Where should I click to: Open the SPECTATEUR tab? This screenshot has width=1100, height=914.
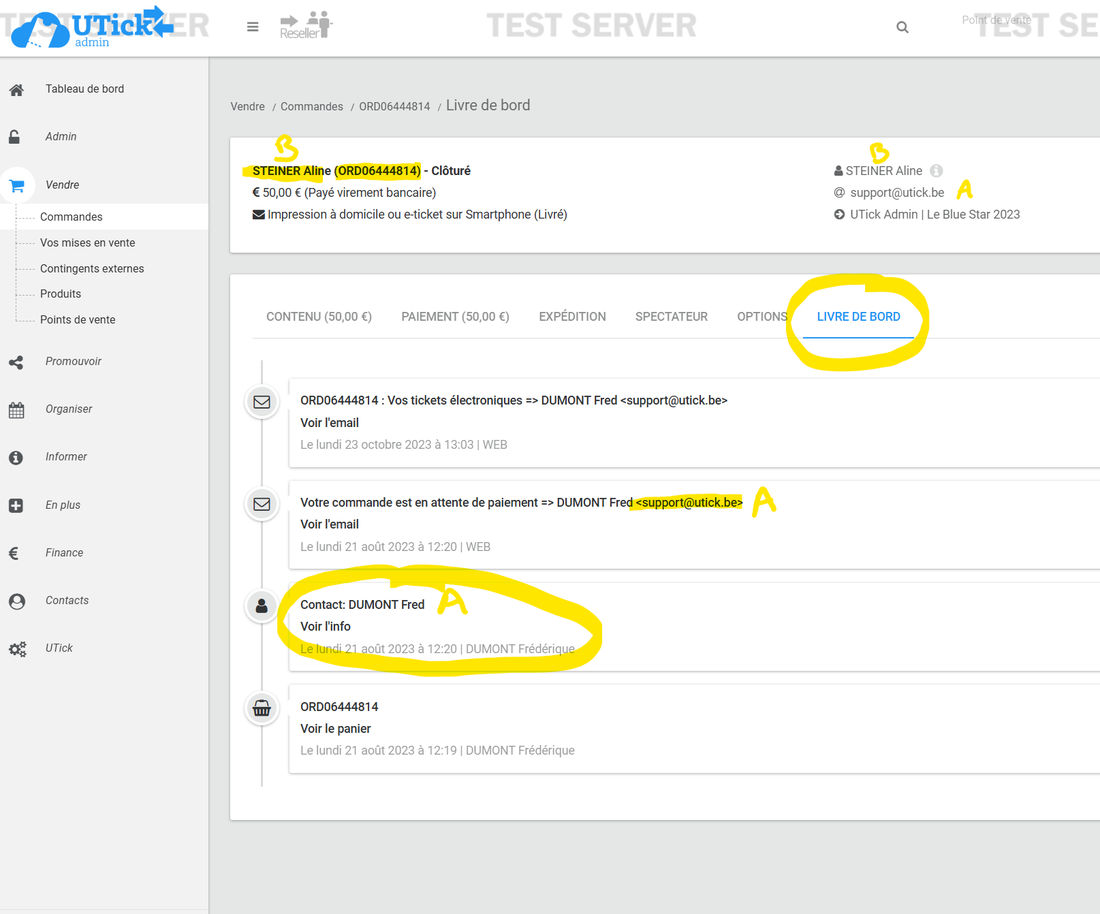(x=671, y=317)
